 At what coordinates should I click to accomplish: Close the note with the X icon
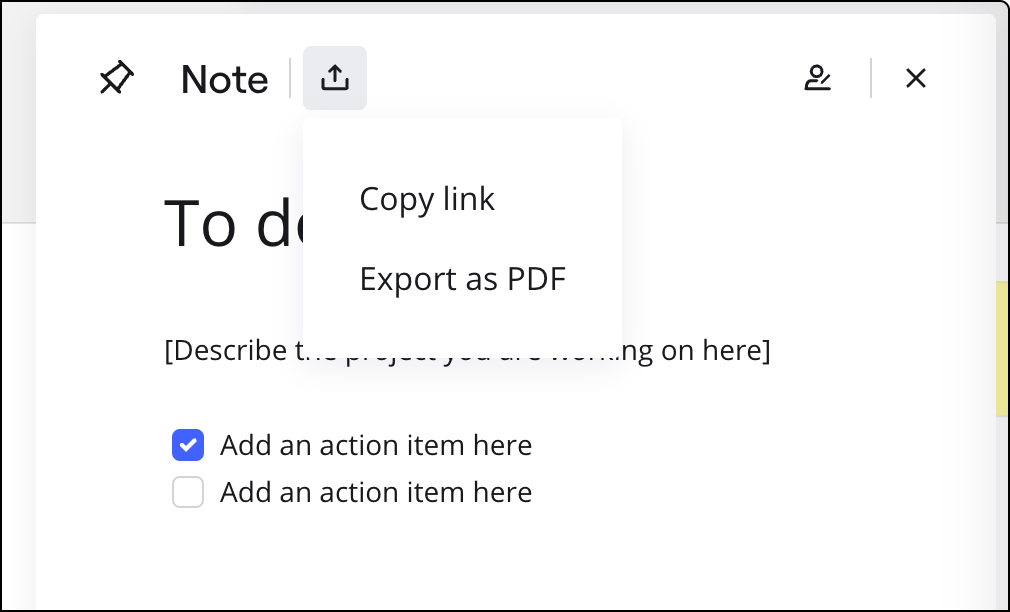click(x=915, y=78)
